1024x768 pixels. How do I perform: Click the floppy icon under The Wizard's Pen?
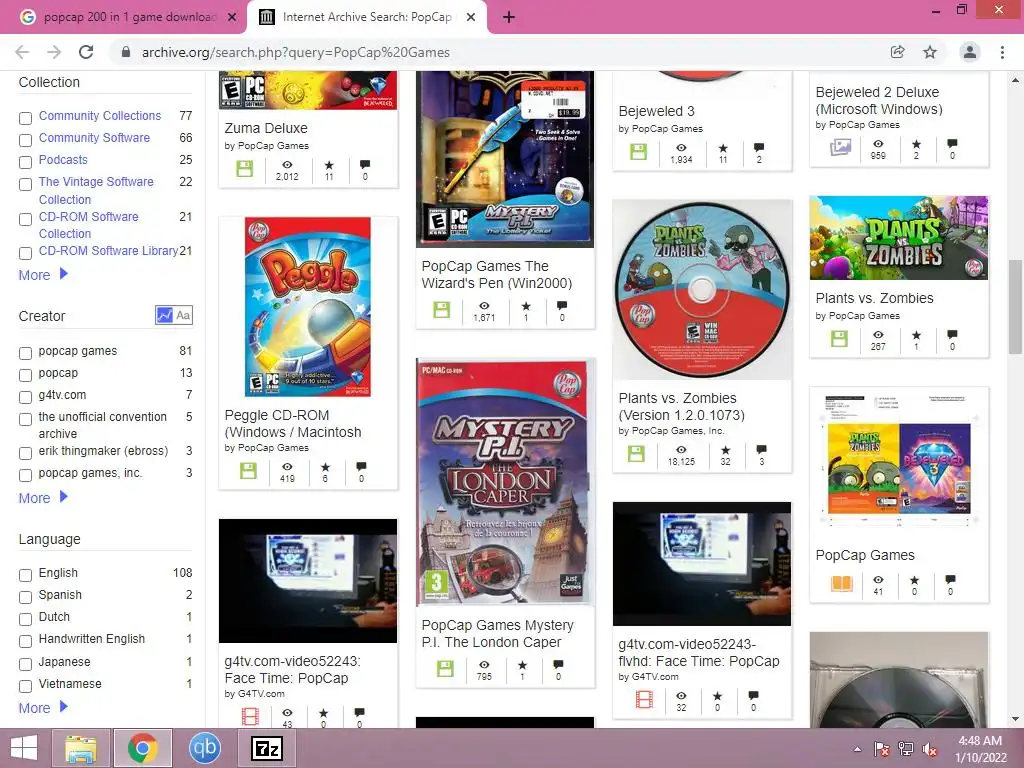tap(441, 310)
